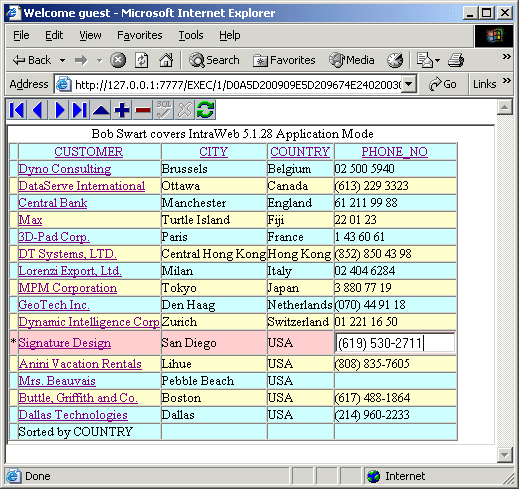Open the Forward history dropdown arrow
Viewport: 519px width, 489px height.
tap(99, 61)
